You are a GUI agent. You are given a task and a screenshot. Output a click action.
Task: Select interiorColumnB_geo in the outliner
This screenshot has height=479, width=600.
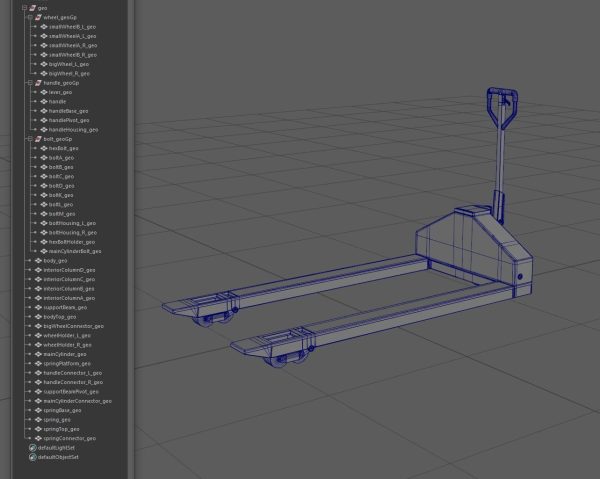click(x=69, y=288)
